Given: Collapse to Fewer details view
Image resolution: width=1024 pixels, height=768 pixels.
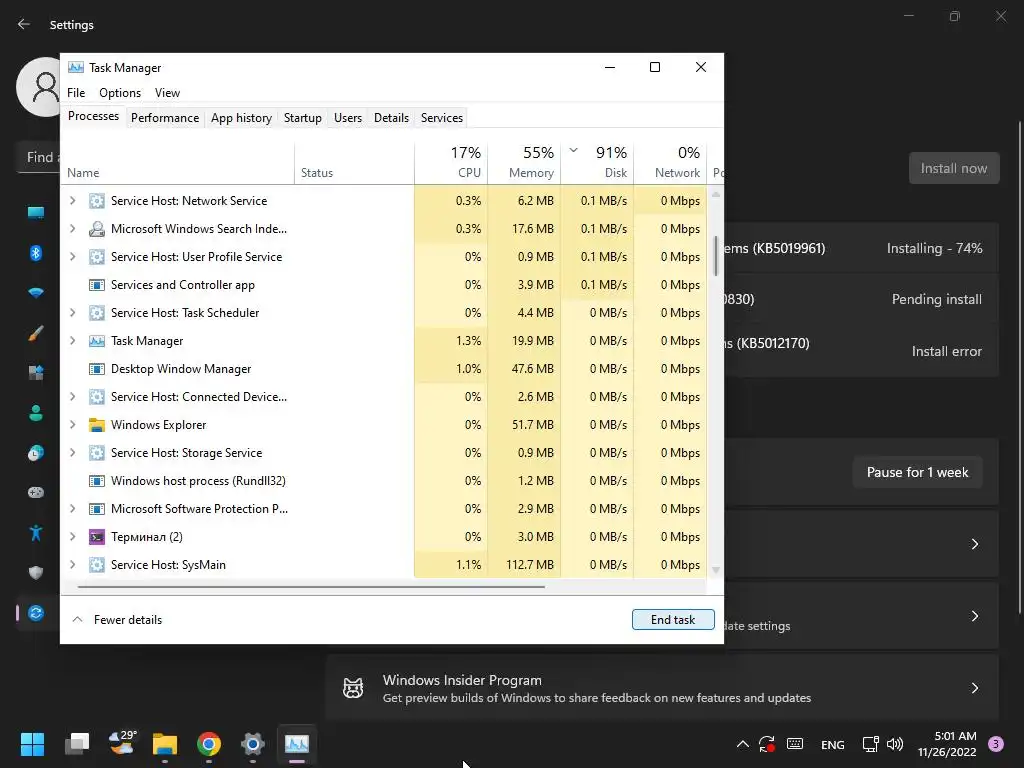Looking at the screenshot, I should pos(117,620).
